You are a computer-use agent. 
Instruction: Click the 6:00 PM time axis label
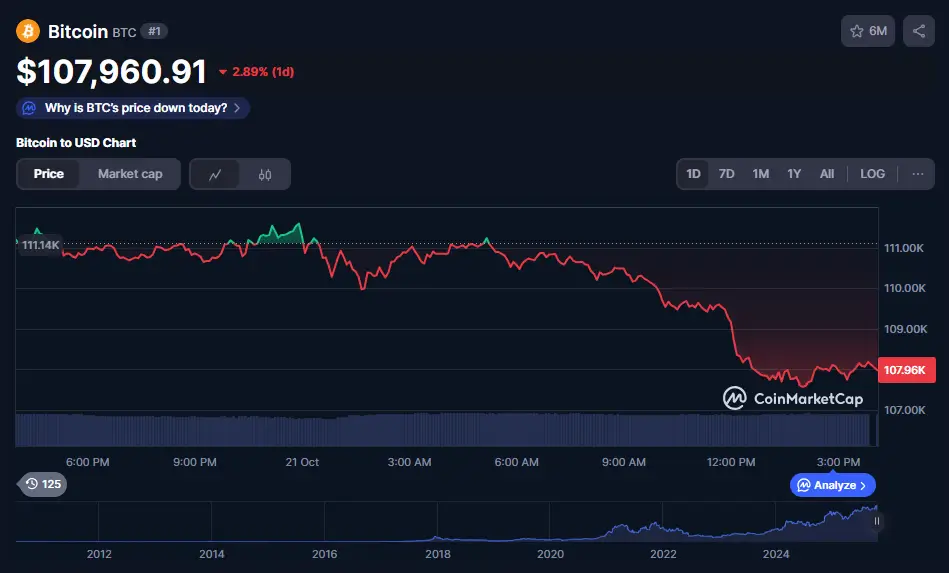click(x=88, y=462)
